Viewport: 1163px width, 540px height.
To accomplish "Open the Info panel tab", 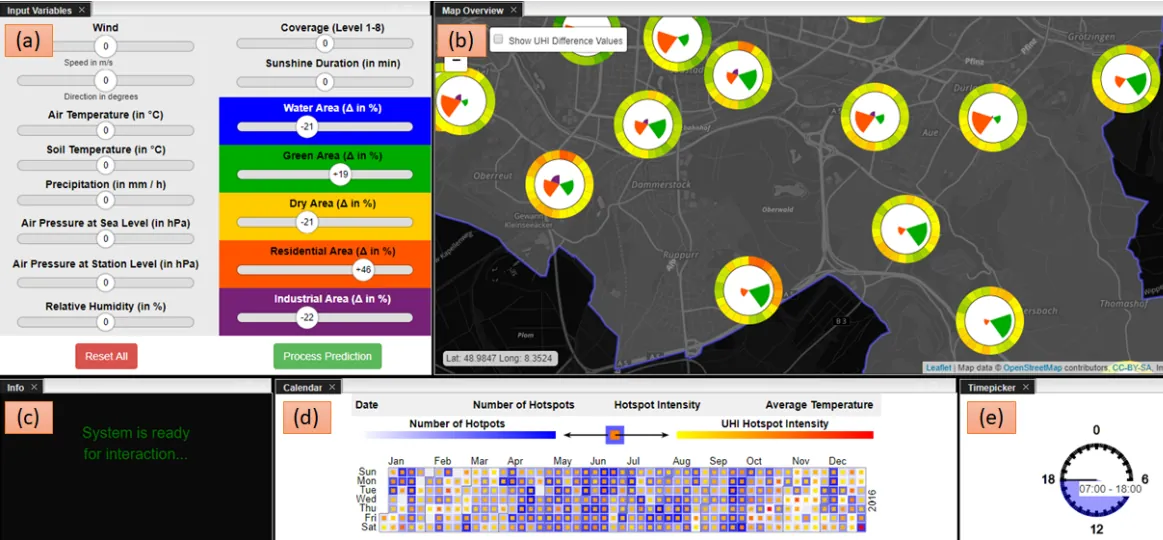I will (x=15, y=386).
